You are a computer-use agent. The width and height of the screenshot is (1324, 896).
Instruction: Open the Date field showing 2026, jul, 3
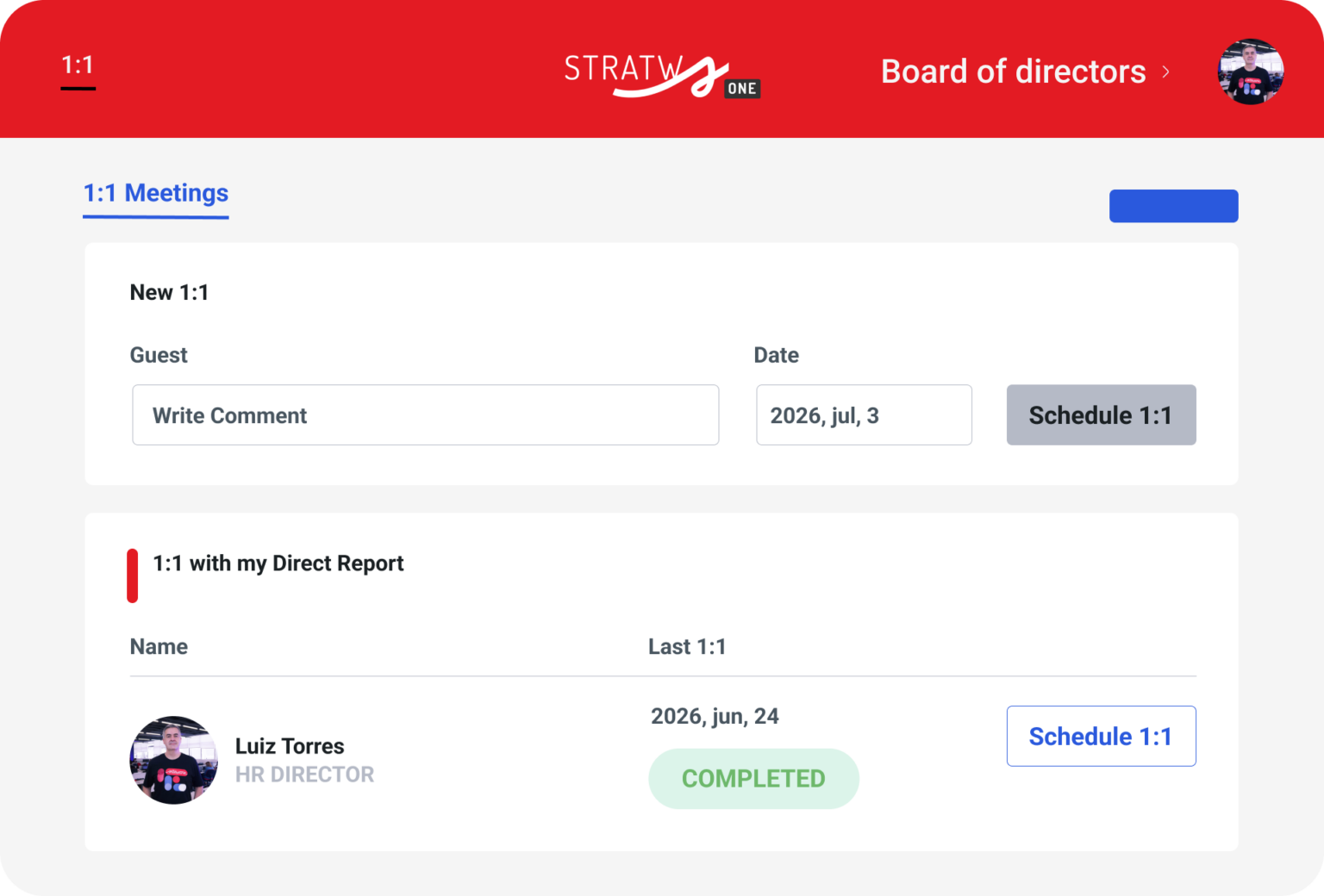click(x=864, y=415)
